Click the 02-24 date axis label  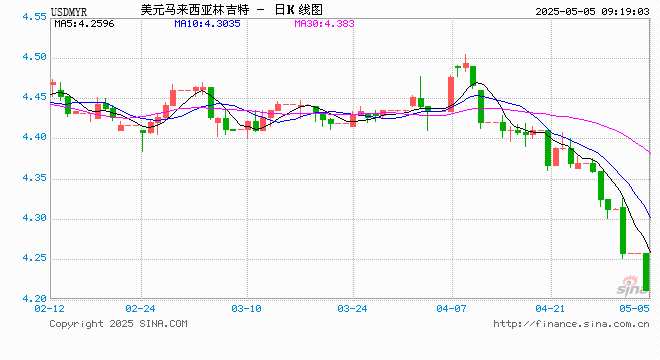140,309
